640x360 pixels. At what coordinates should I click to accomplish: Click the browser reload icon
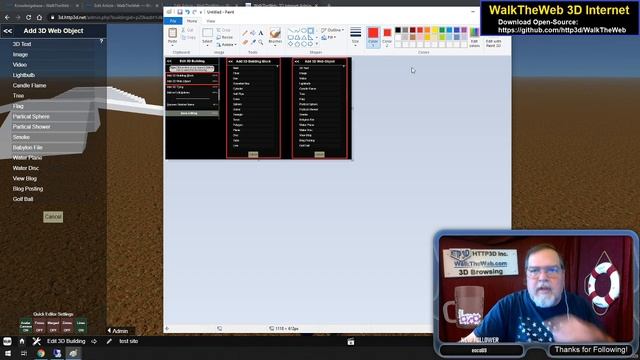pos(28,17)
